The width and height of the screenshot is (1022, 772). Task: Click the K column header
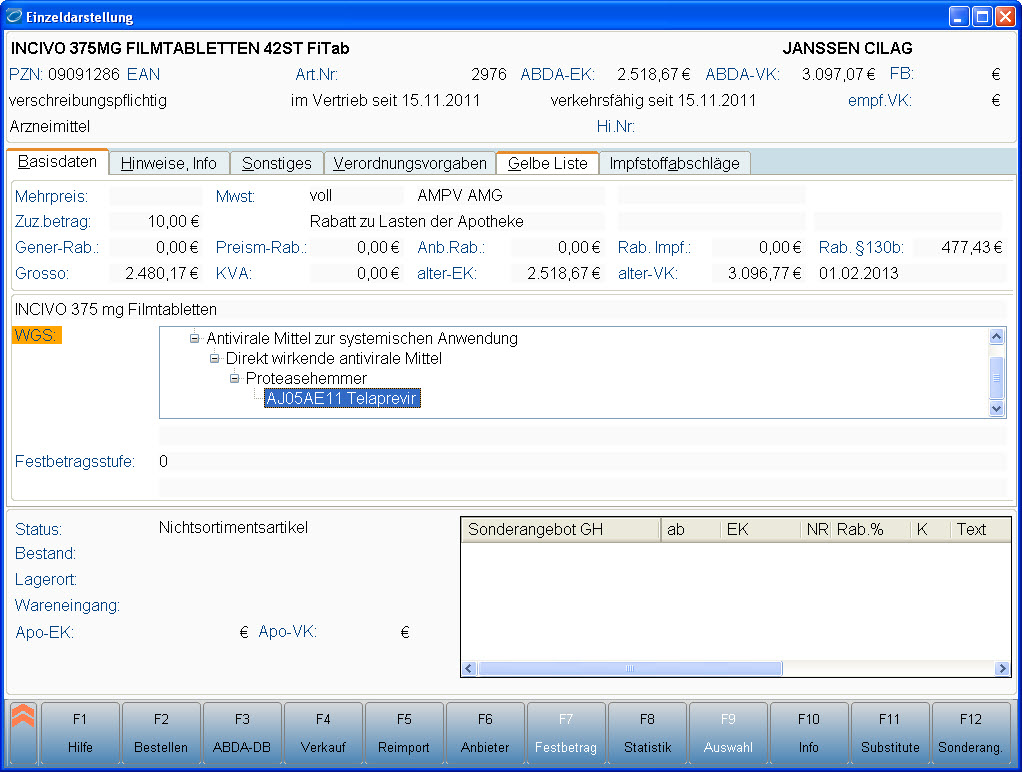pyautogui.click(x=930, y=529)
